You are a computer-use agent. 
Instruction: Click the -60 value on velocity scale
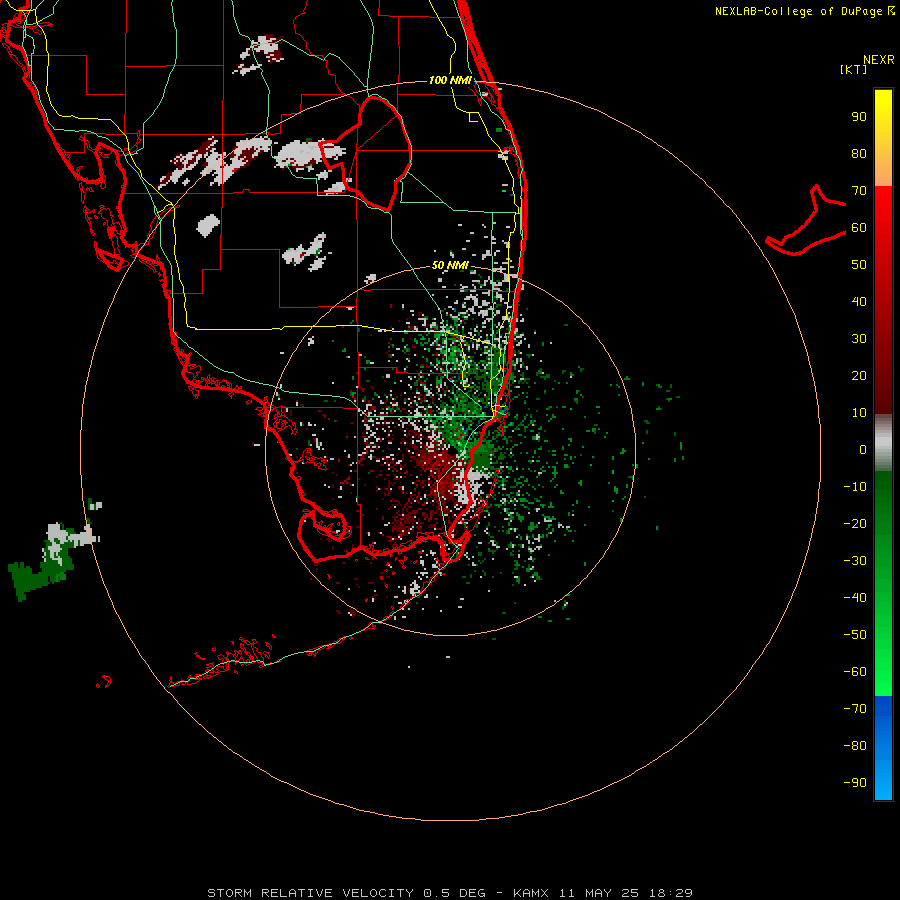pyautogui.click(x=855, y=672)
